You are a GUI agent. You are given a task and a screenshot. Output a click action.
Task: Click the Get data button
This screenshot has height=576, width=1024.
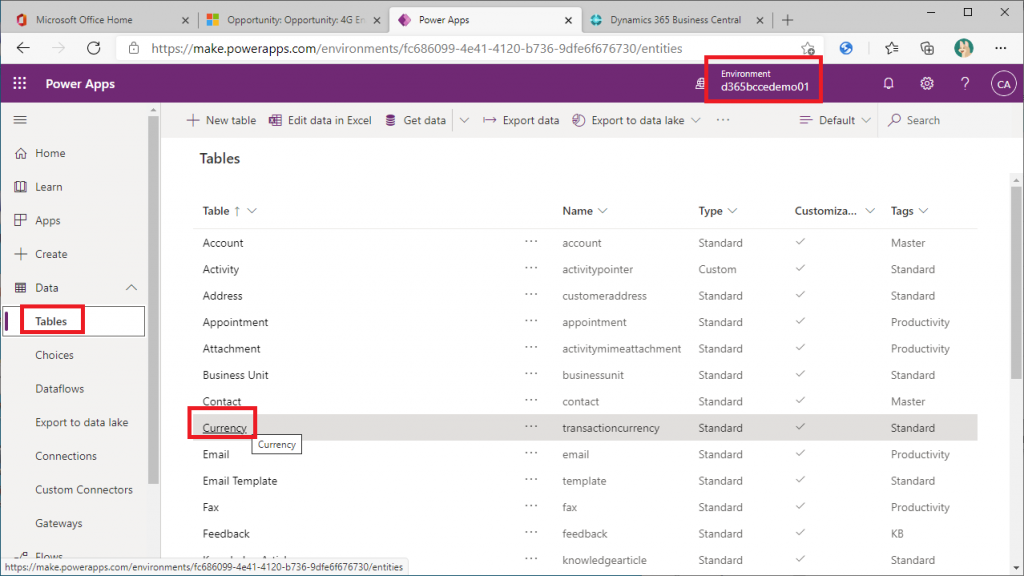(415, 120)
